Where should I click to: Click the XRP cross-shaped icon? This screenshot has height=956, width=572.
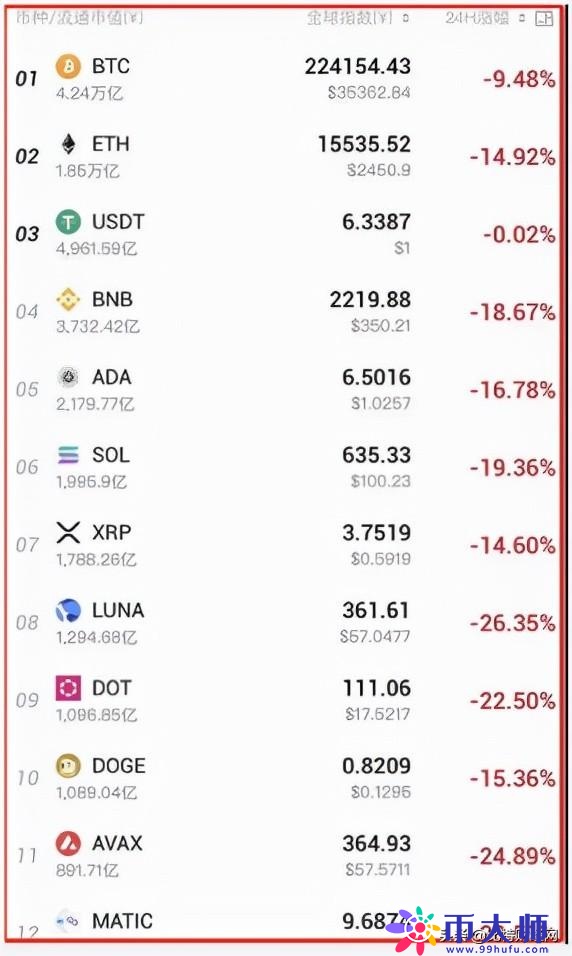(x=68, y=532)
